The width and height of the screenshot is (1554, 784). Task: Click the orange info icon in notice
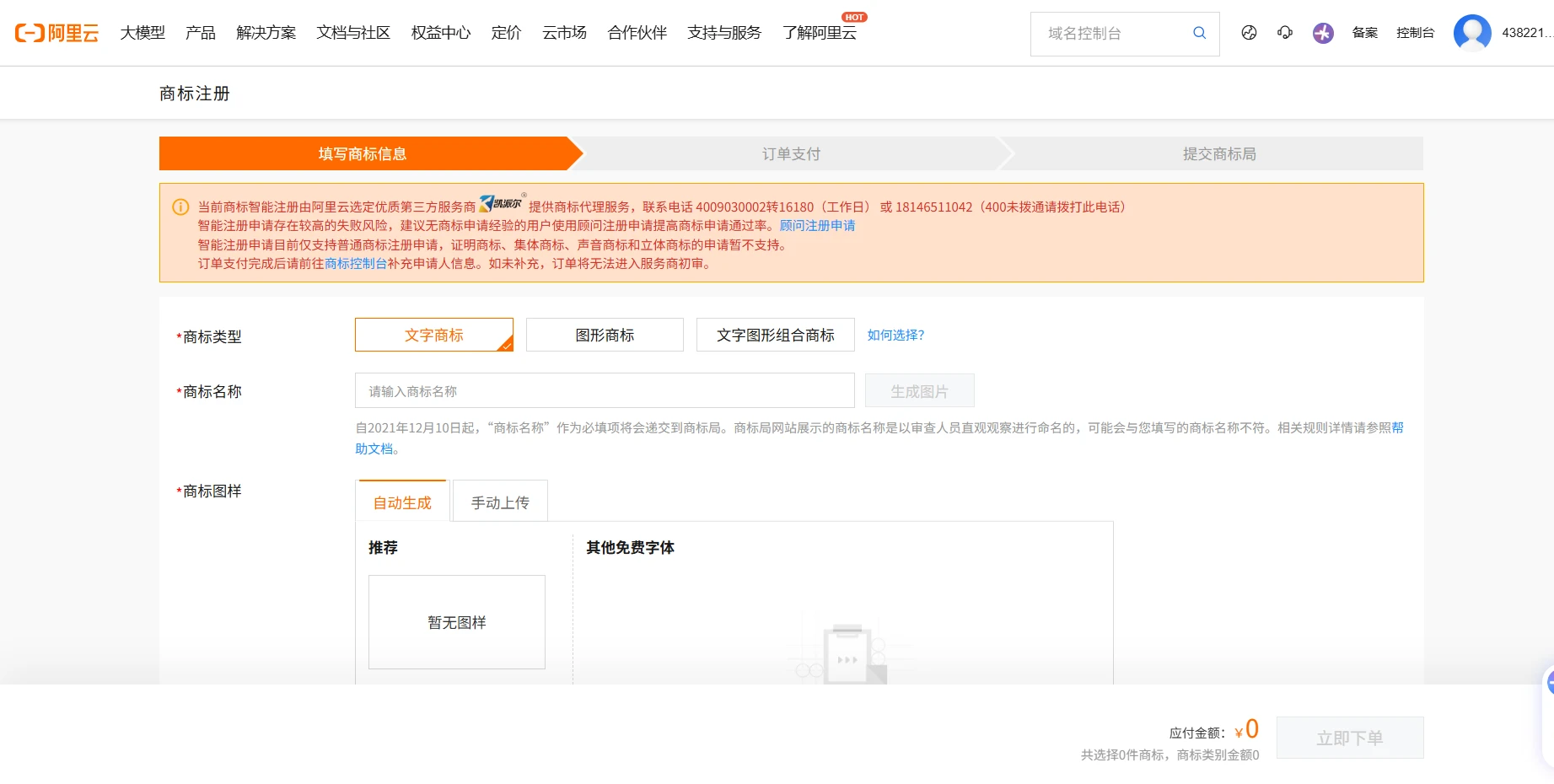click(180, 207)
